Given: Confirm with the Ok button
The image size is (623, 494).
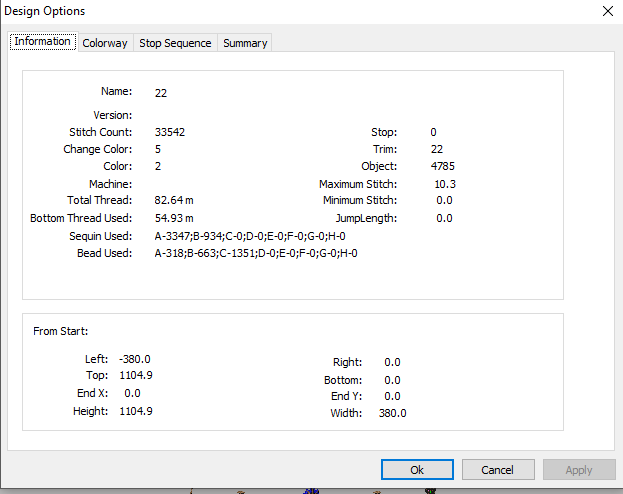Looking at the screenshot, I should click(x=417, y=470).
